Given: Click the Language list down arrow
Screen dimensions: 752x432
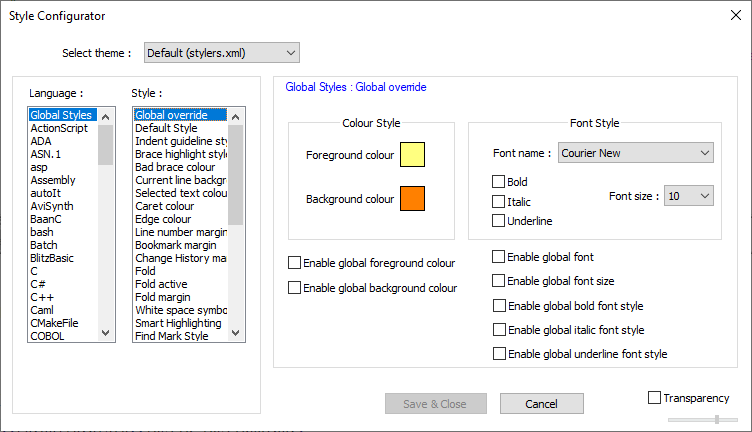Looking at the screenshot, I should point(106,332).
